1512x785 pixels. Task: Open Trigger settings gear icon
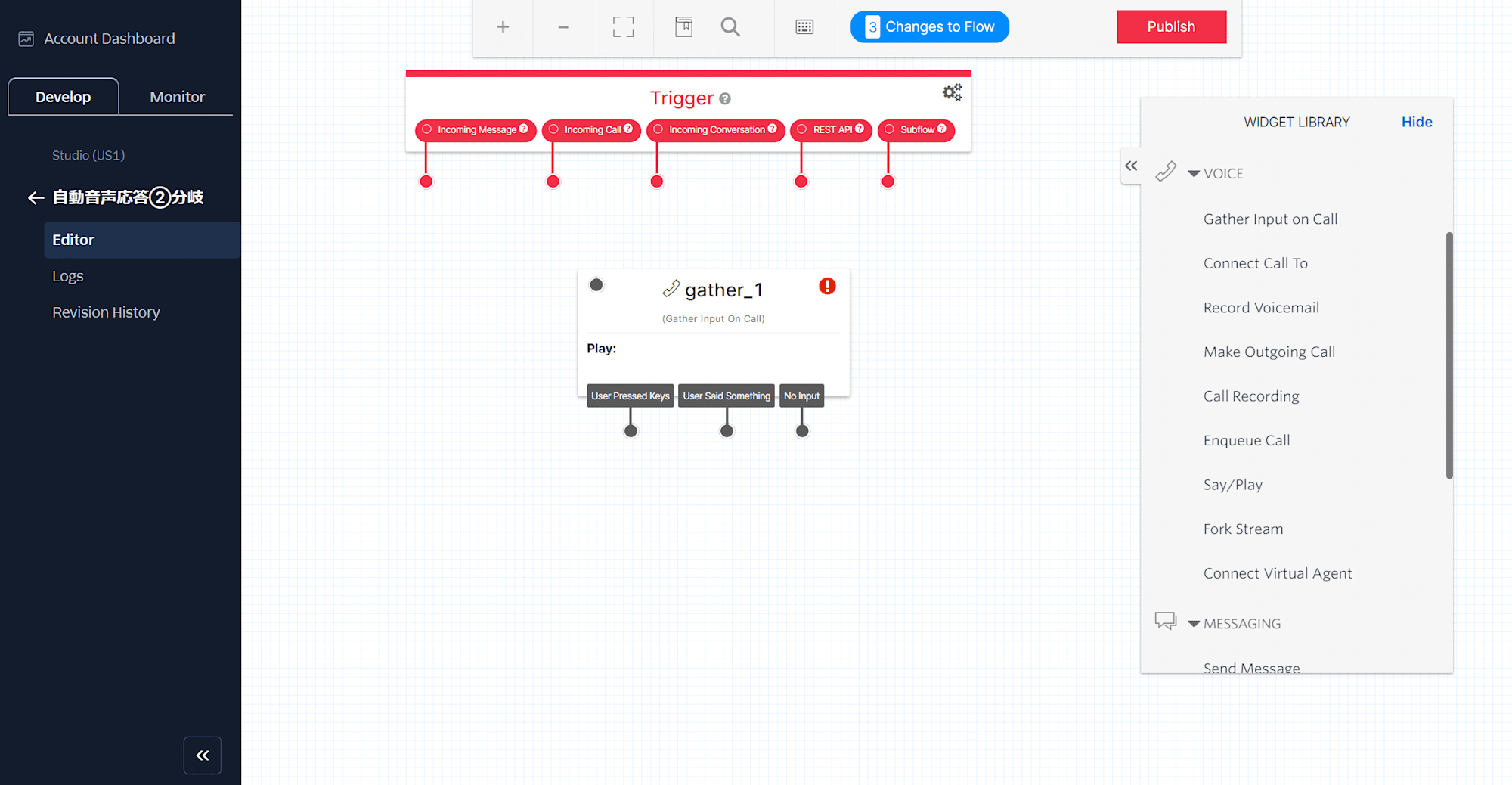pos(952,92)
